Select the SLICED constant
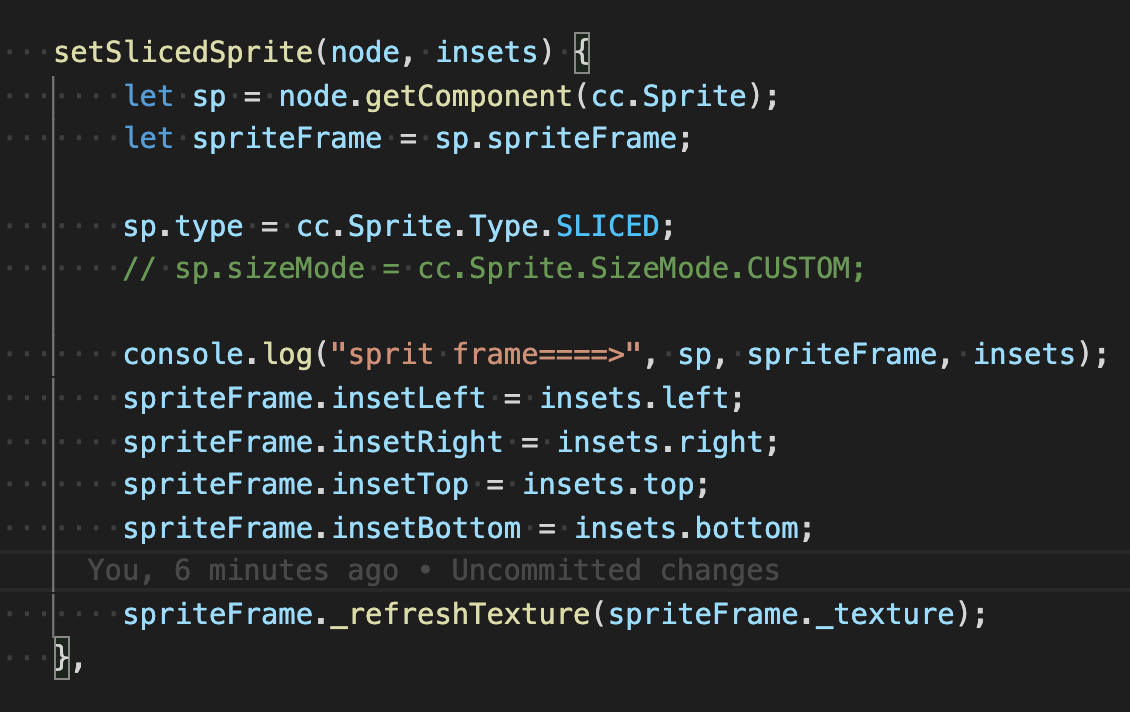 608,226
